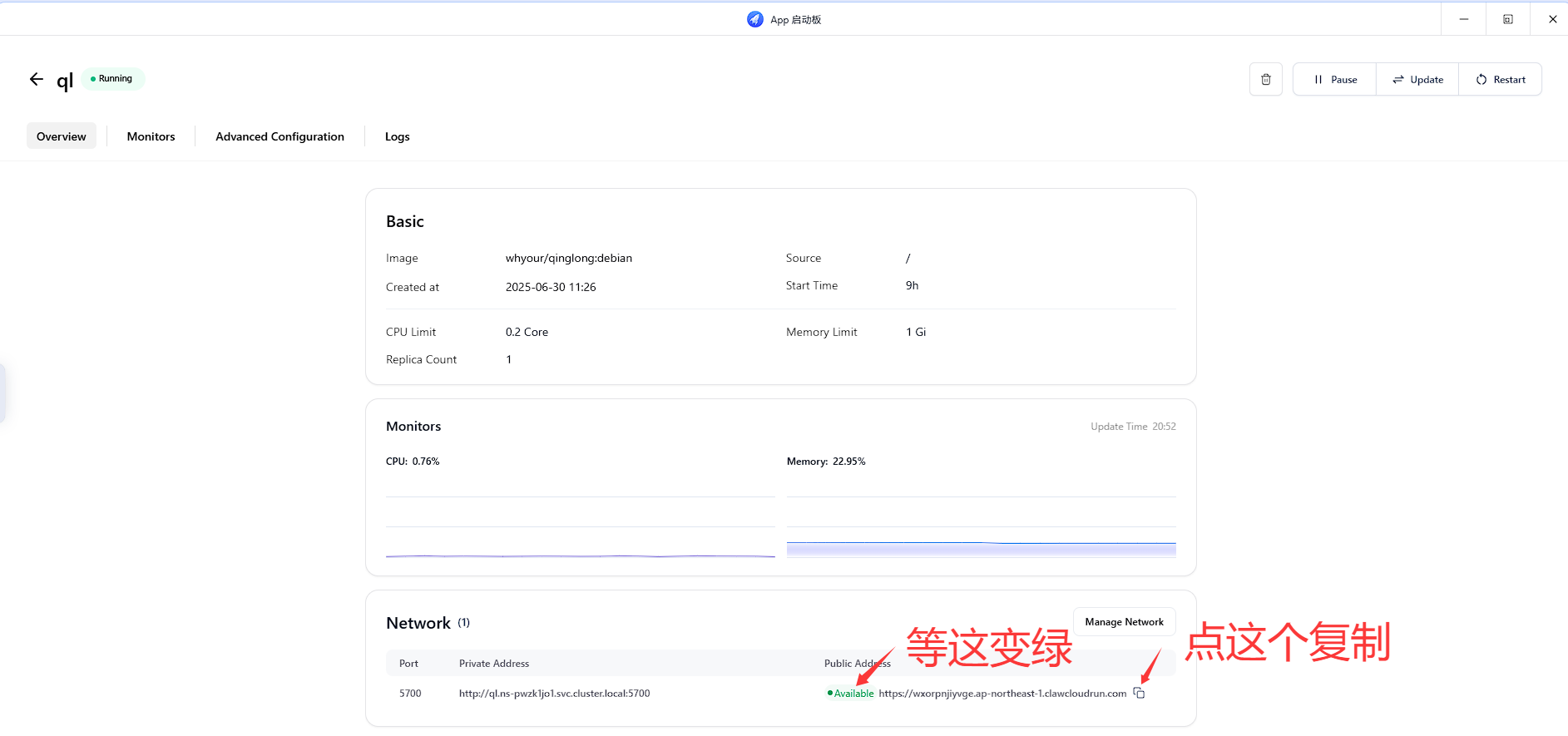
Task: Open the Advanced Configuration tab
Action: (279, 136)
